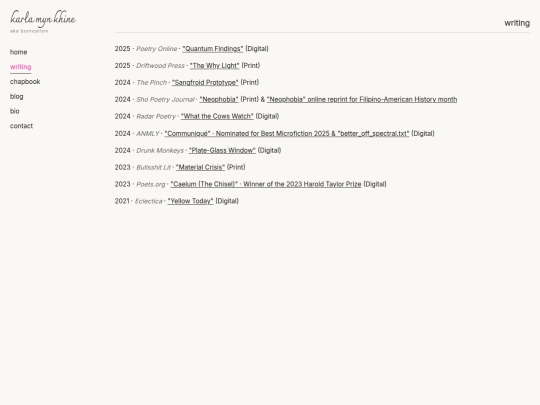The height and width of the screenshot is (405, 540).
Task: Click the 2021 year on Eclectica row
Action: pos(122,201)
